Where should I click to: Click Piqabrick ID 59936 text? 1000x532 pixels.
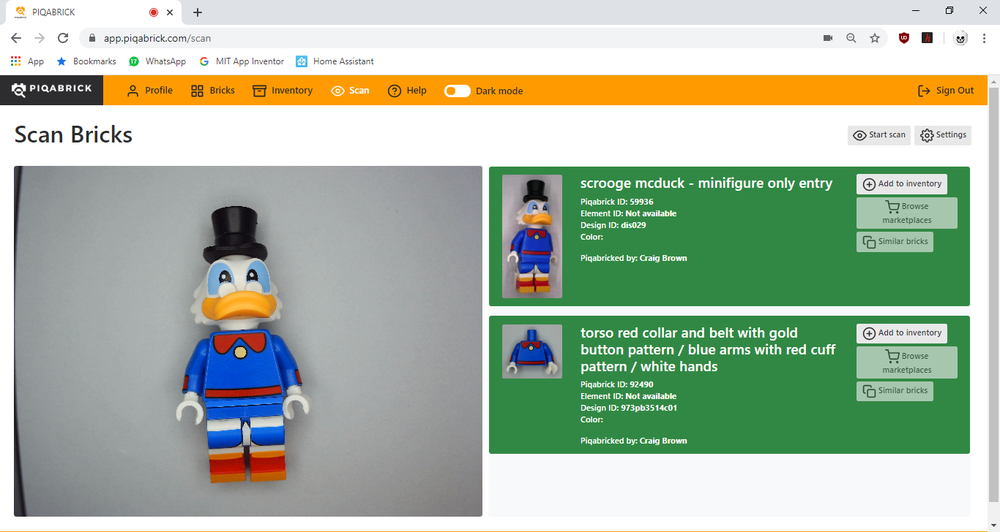617,202
